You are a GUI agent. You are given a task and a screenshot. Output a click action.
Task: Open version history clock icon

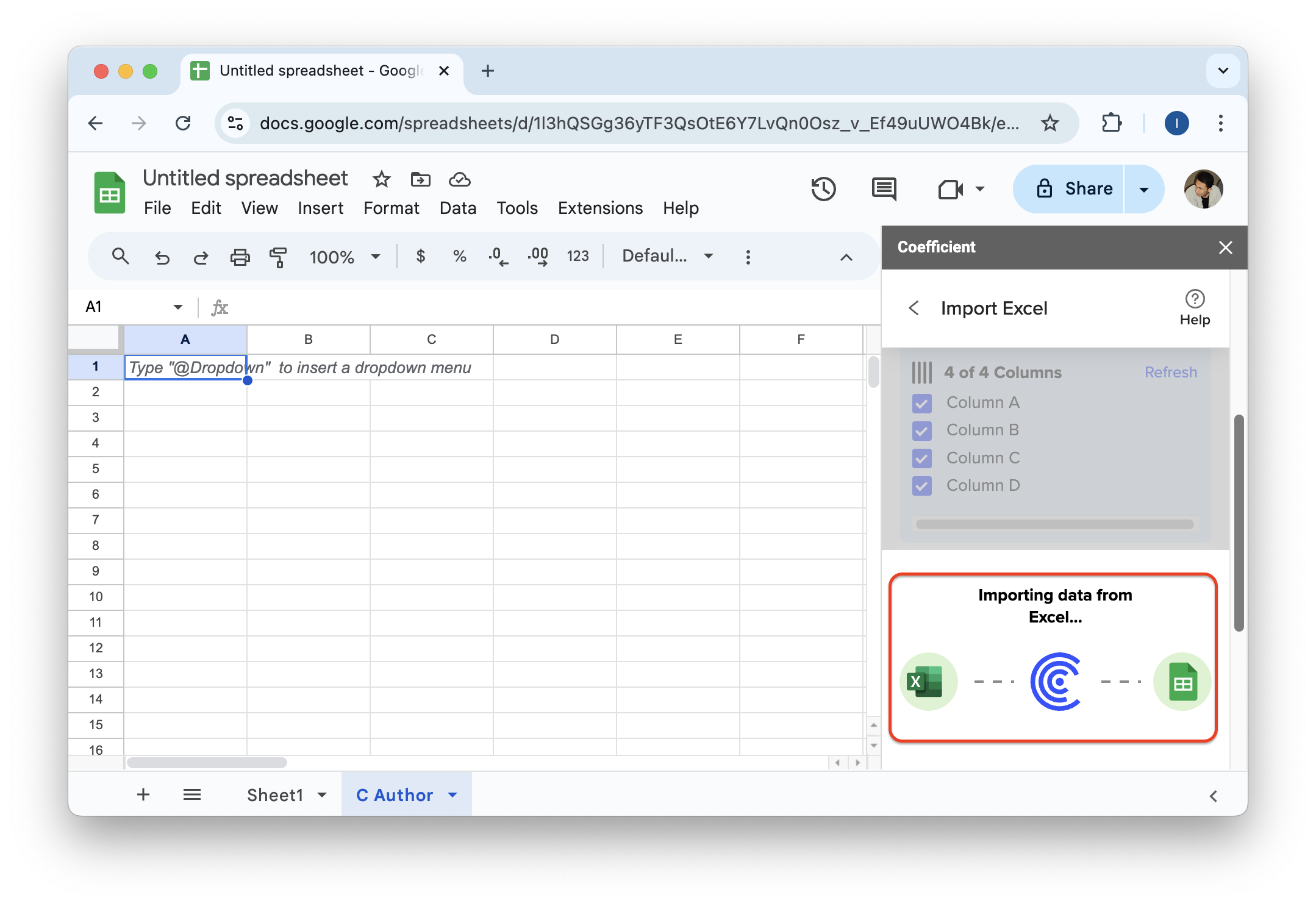click(x=823, y=189)
